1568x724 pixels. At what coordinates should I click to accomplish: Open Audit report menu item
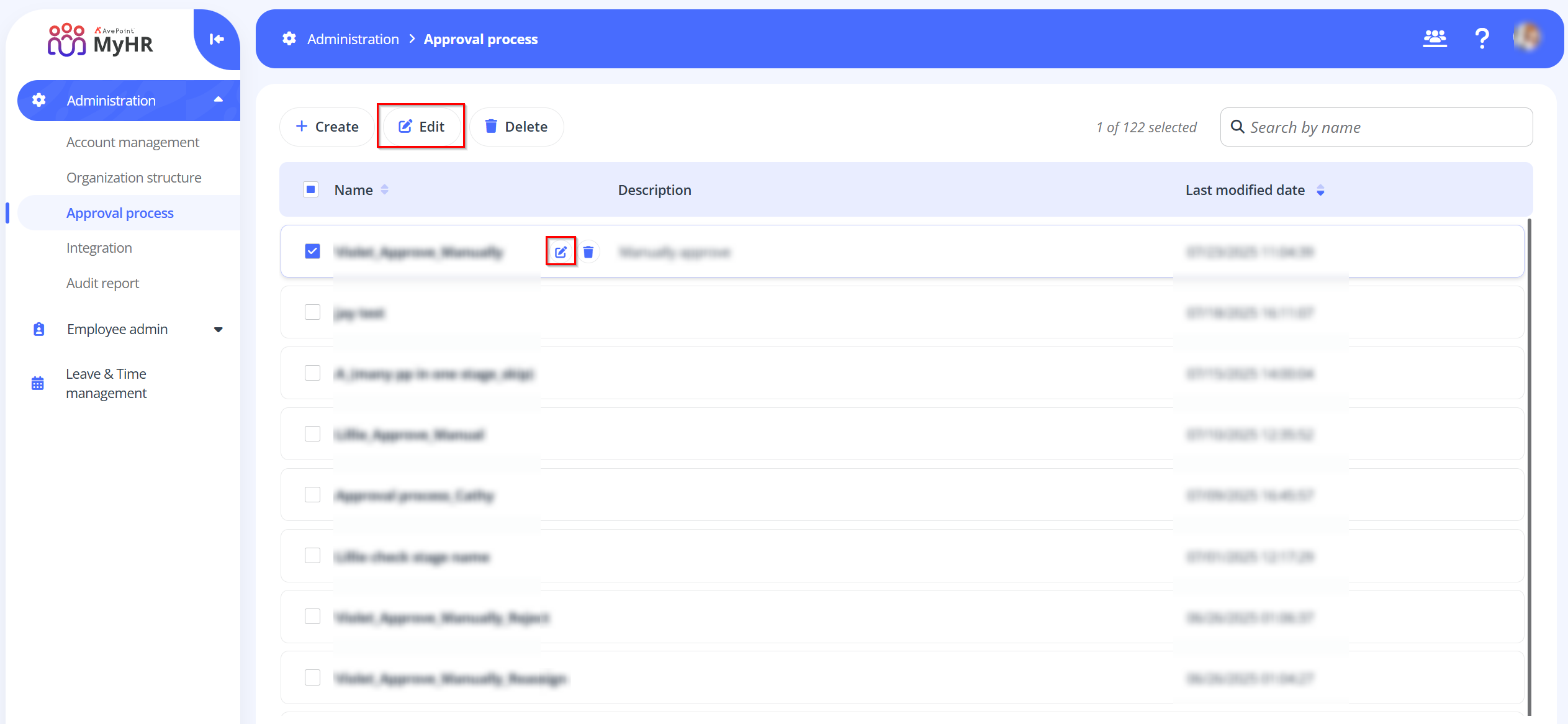pos(102,283)
